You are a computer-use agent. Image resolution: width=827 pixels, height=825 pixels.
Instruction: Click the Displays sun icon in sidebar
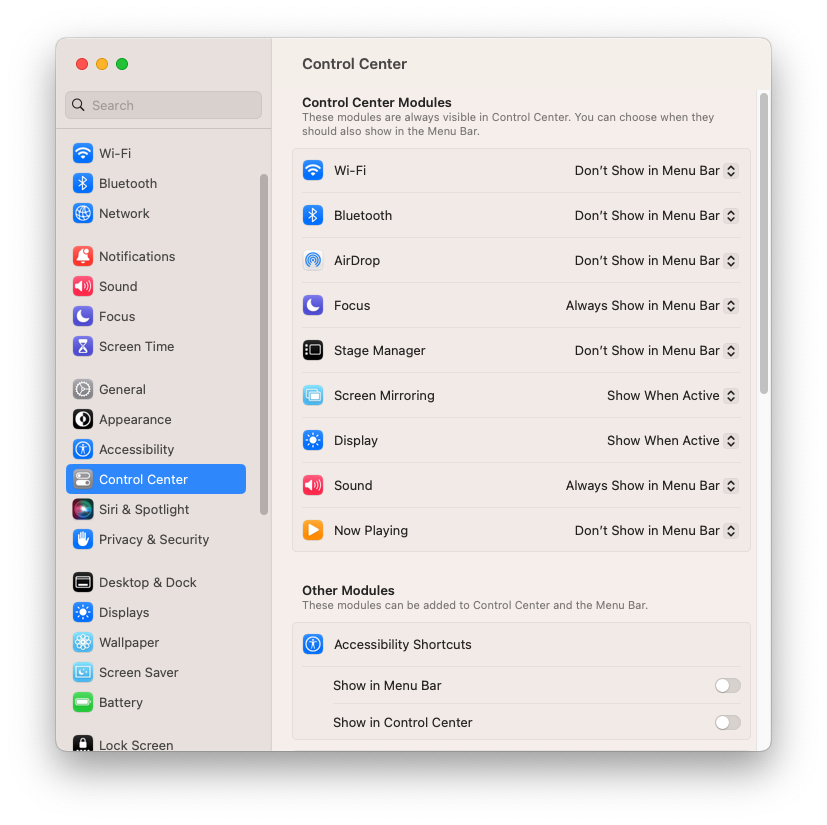[83, 612]
